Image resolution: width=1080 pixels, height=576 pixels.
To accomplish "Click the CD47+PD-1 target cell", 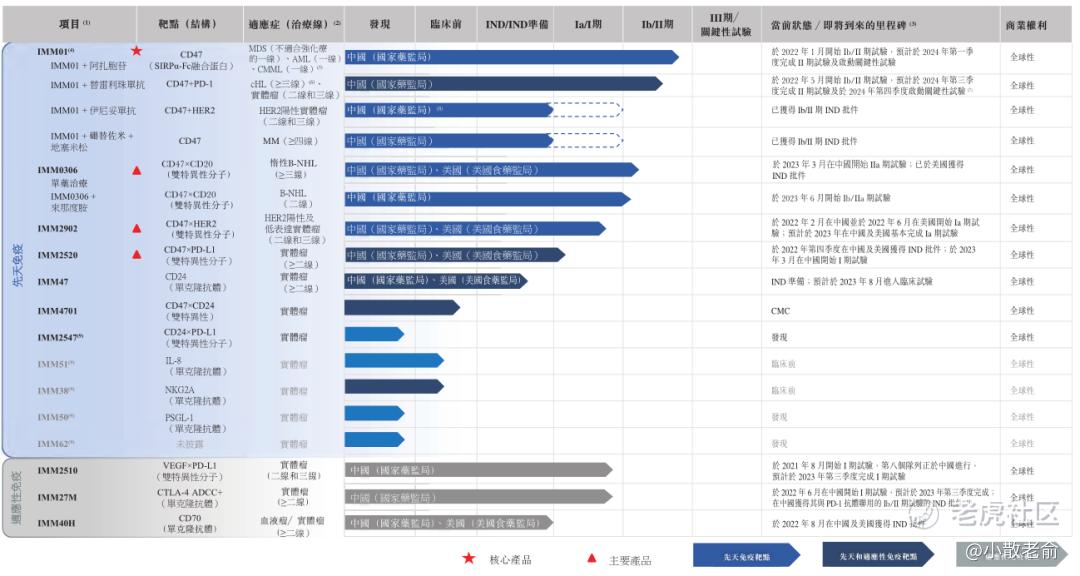I will 189,84.
